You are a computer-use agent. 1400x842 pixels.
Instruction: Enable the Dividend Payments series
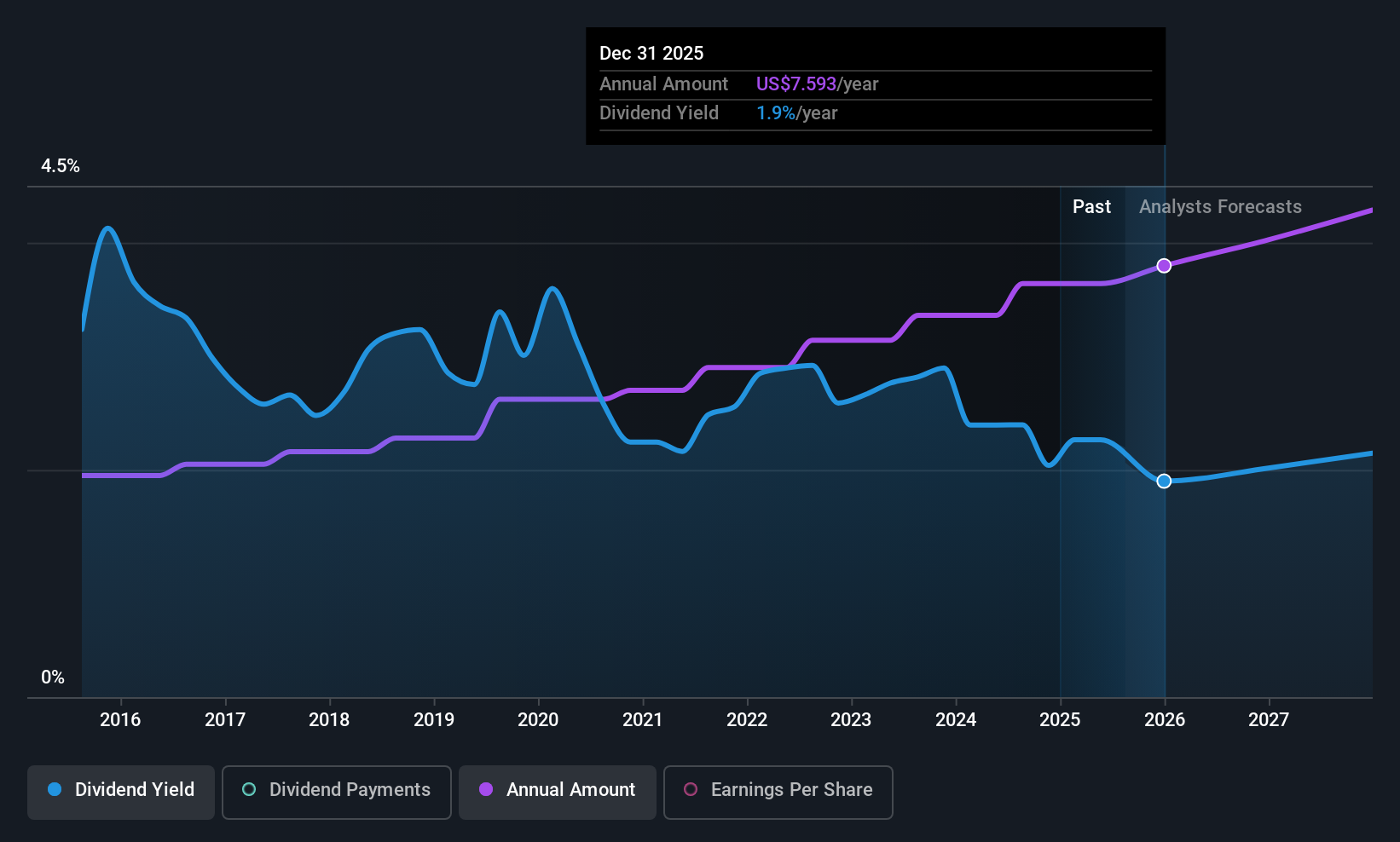tap(337, 792)
